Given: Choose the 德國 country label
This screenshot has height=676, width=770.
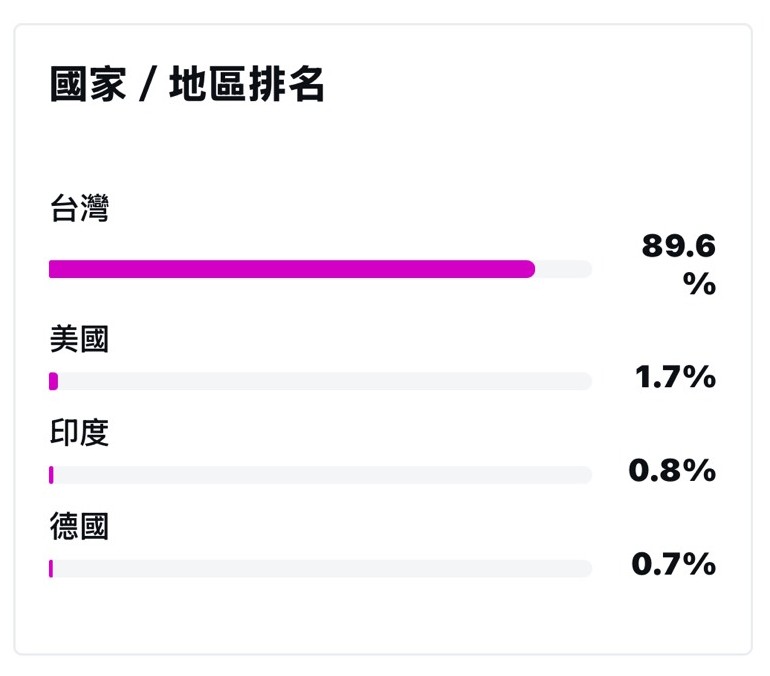Looking at the screenshot, I should coord(79,526).
